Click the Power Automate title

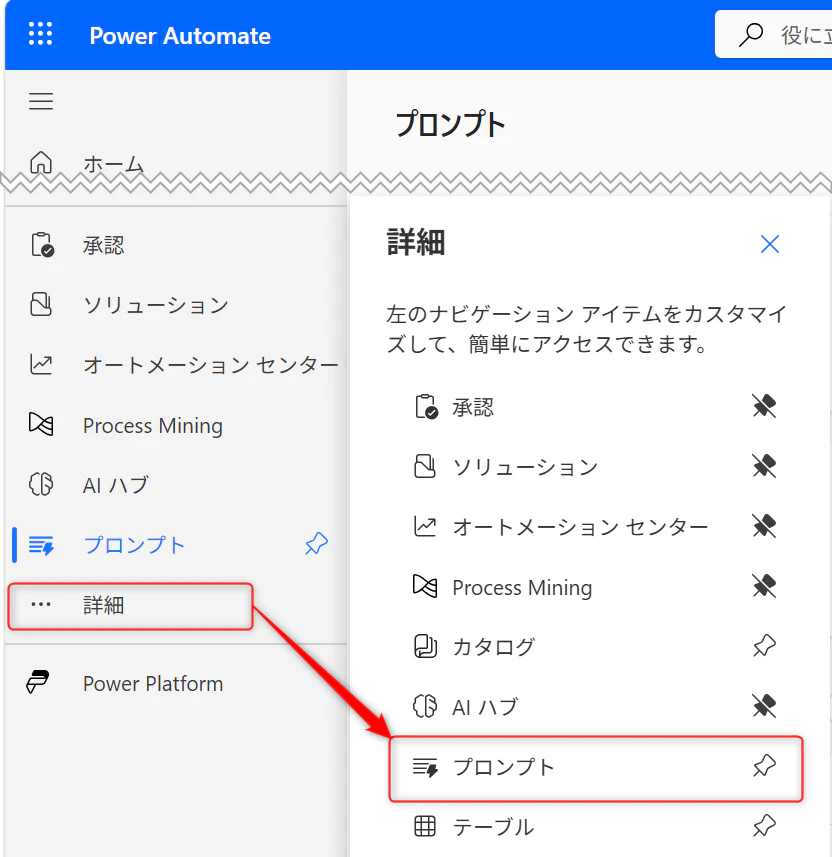[180, 36]
